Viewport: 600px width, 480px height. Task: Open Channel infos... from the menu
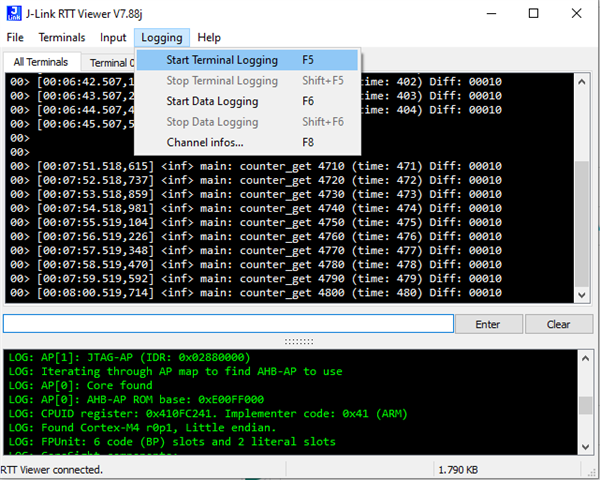pos(204,142)
